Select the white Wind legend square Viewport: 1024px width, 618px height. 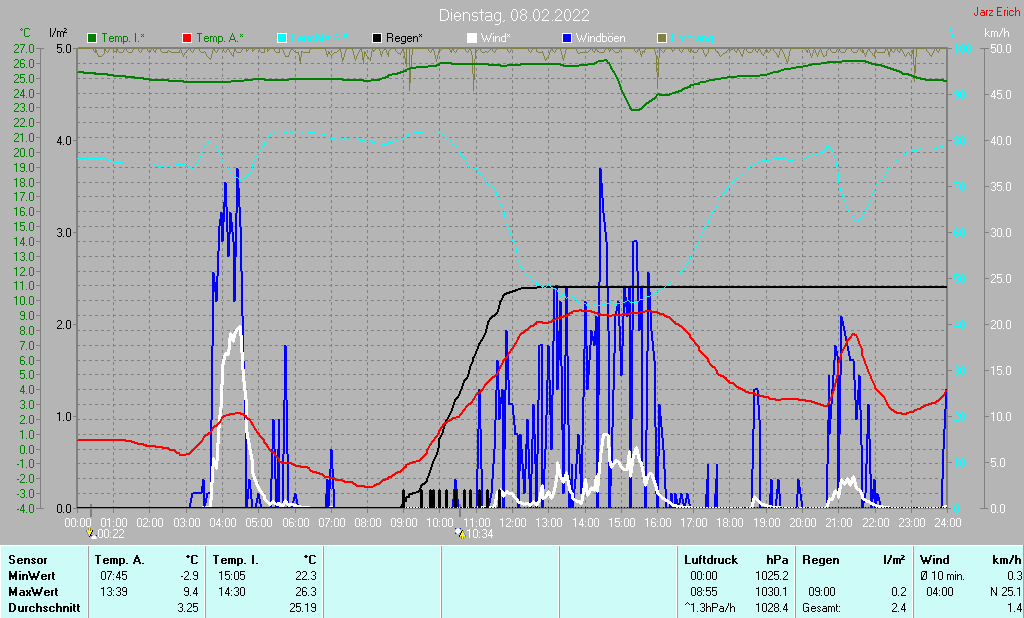[x=472, y=38]
